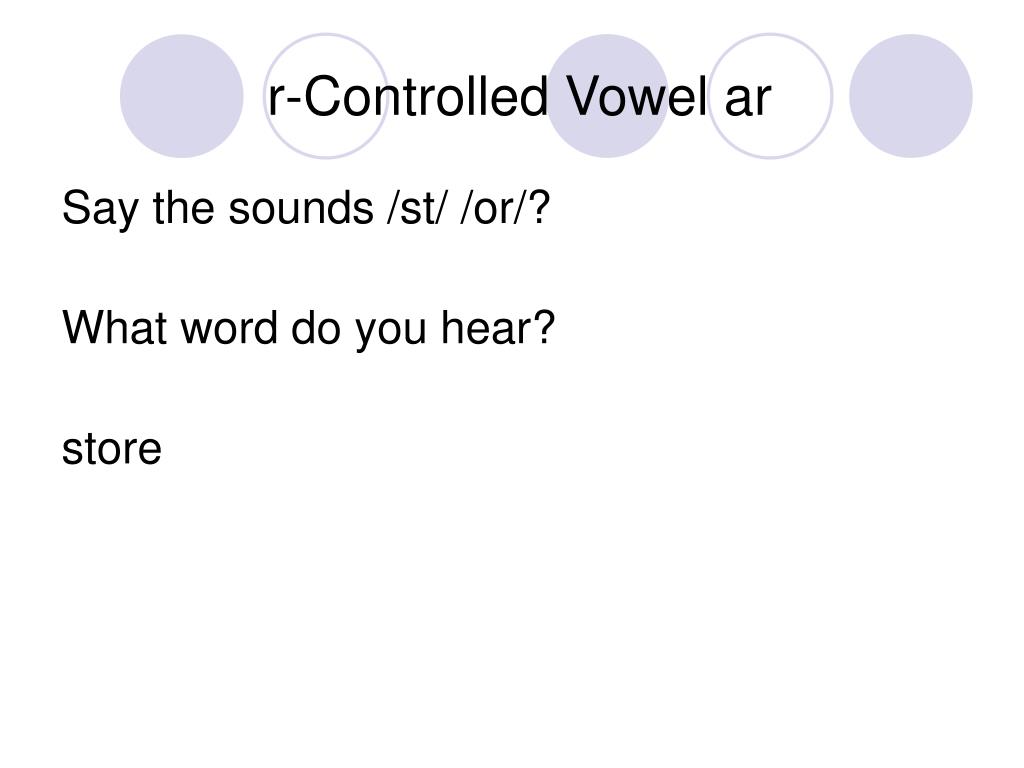Viewport: 1024px width, 768px height.
Task: Click the word 'ar' in the title
Action: 748,100
